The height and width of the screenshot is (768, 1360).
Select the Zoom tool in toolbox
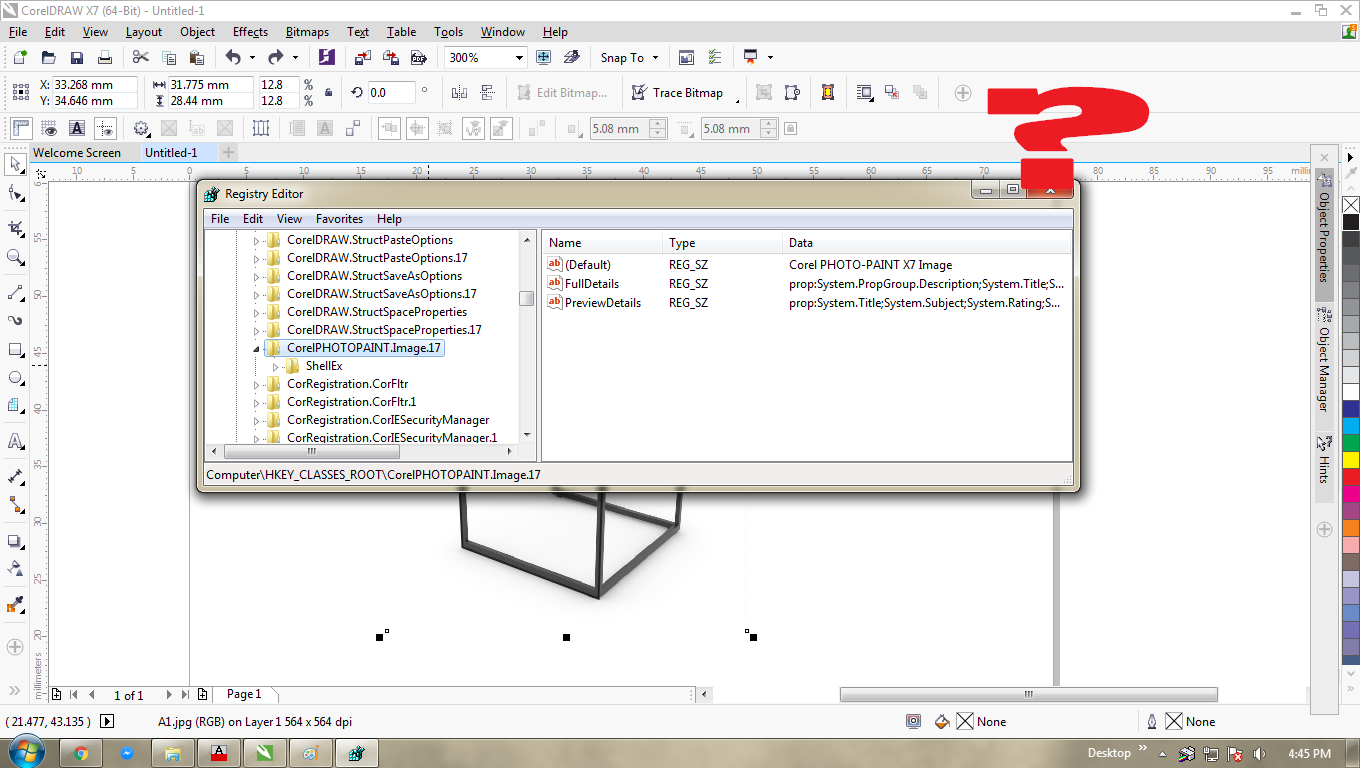(15, 257)
